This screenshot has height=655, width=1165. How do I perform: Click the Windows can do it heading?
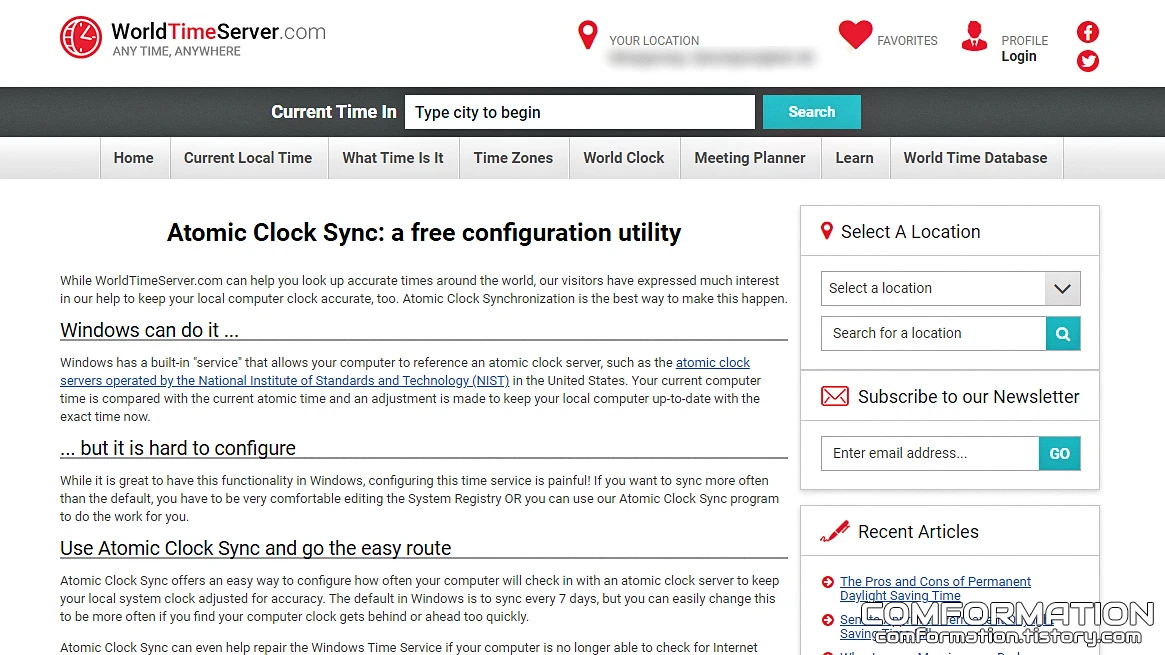click(x=149, y=330)
